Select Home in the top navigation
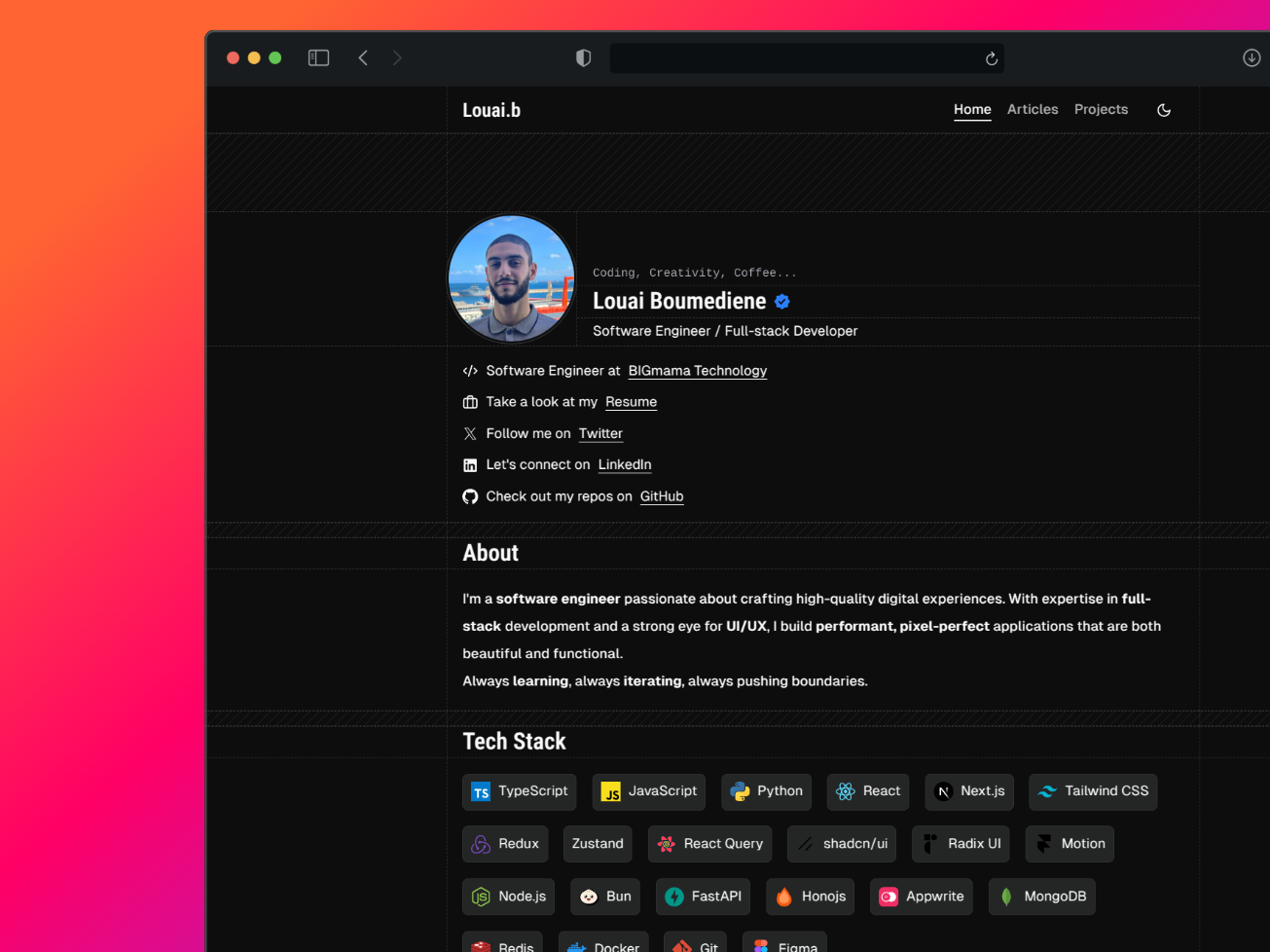Screen dimensions: 1270x952 (x=972, y=109)
